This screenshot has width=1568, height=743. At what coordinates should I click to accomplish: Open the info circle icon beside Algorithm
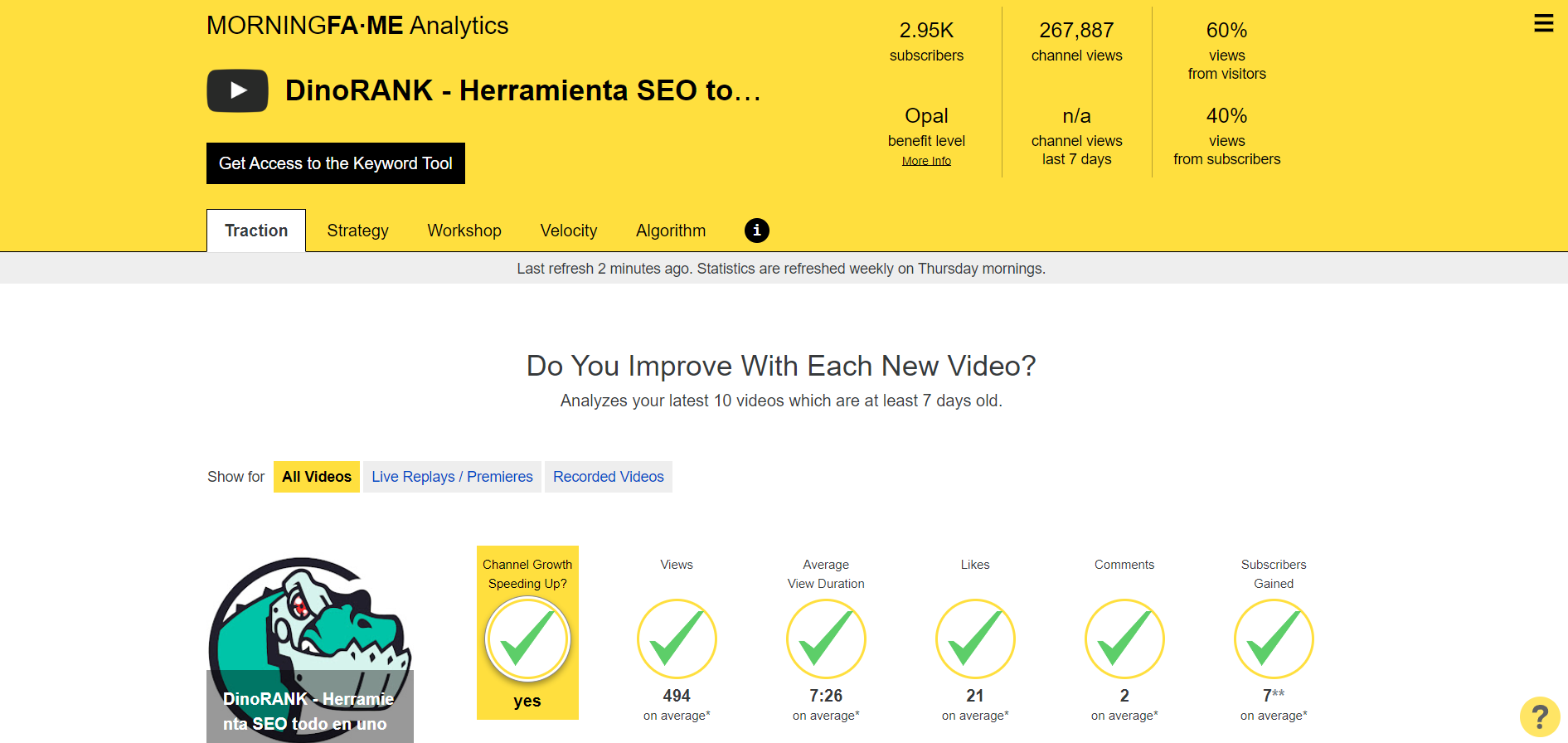756,231
